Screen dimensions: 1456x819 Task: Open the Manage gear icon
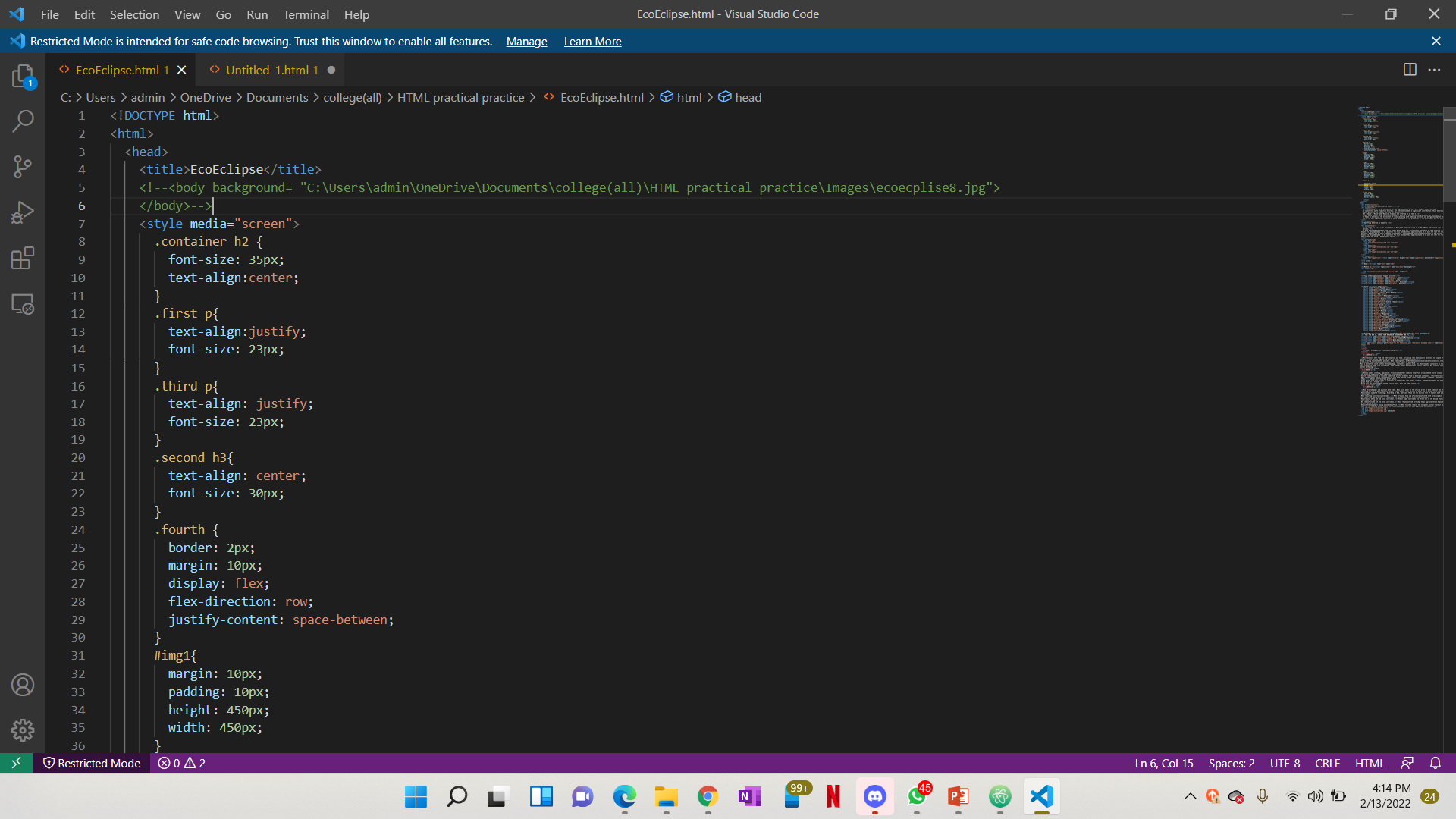pos(23,730)
